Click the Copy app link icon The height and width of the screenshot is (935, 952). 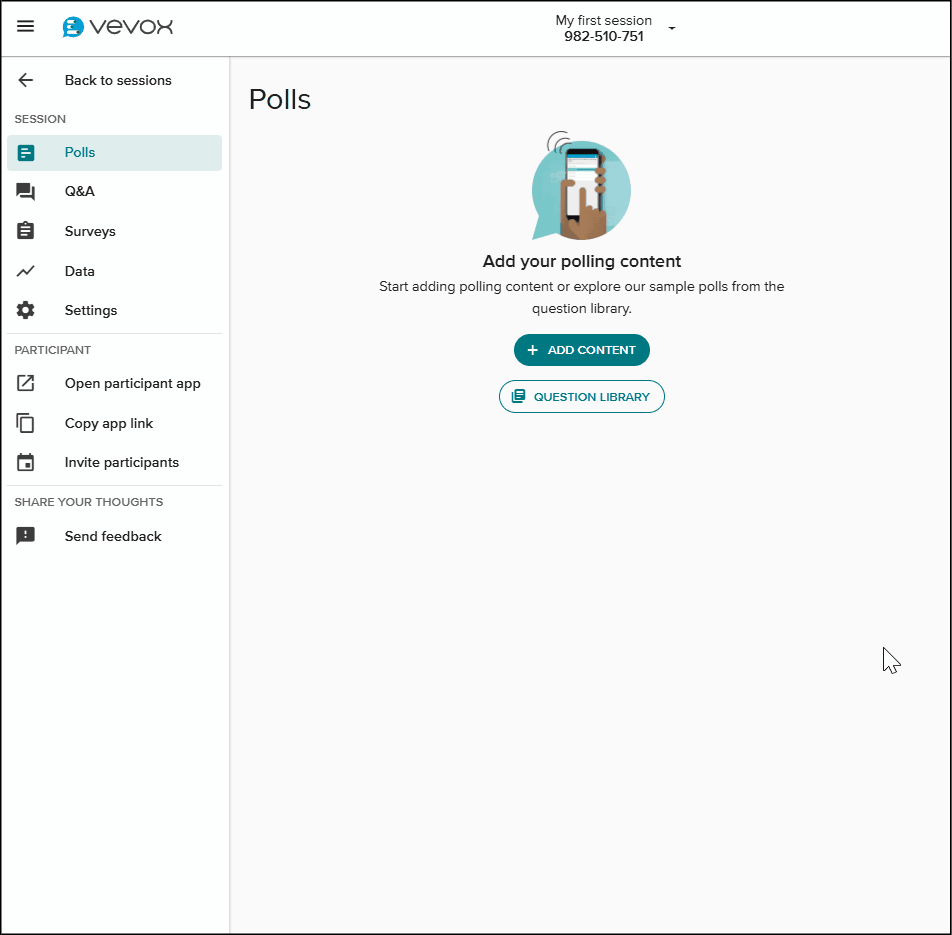point(26,423)
